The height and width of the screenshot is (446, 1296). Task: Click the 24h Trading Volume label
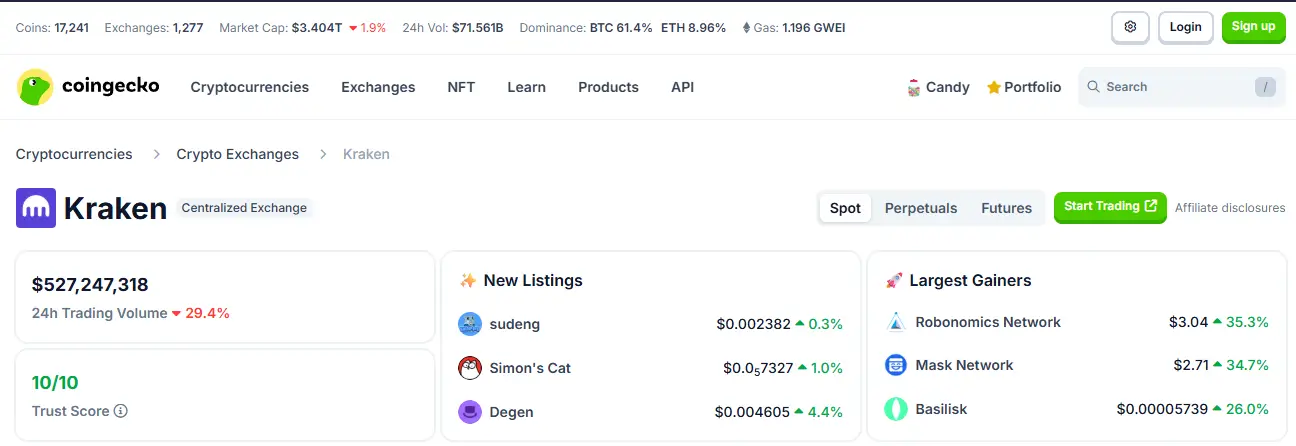pos(100,313)
